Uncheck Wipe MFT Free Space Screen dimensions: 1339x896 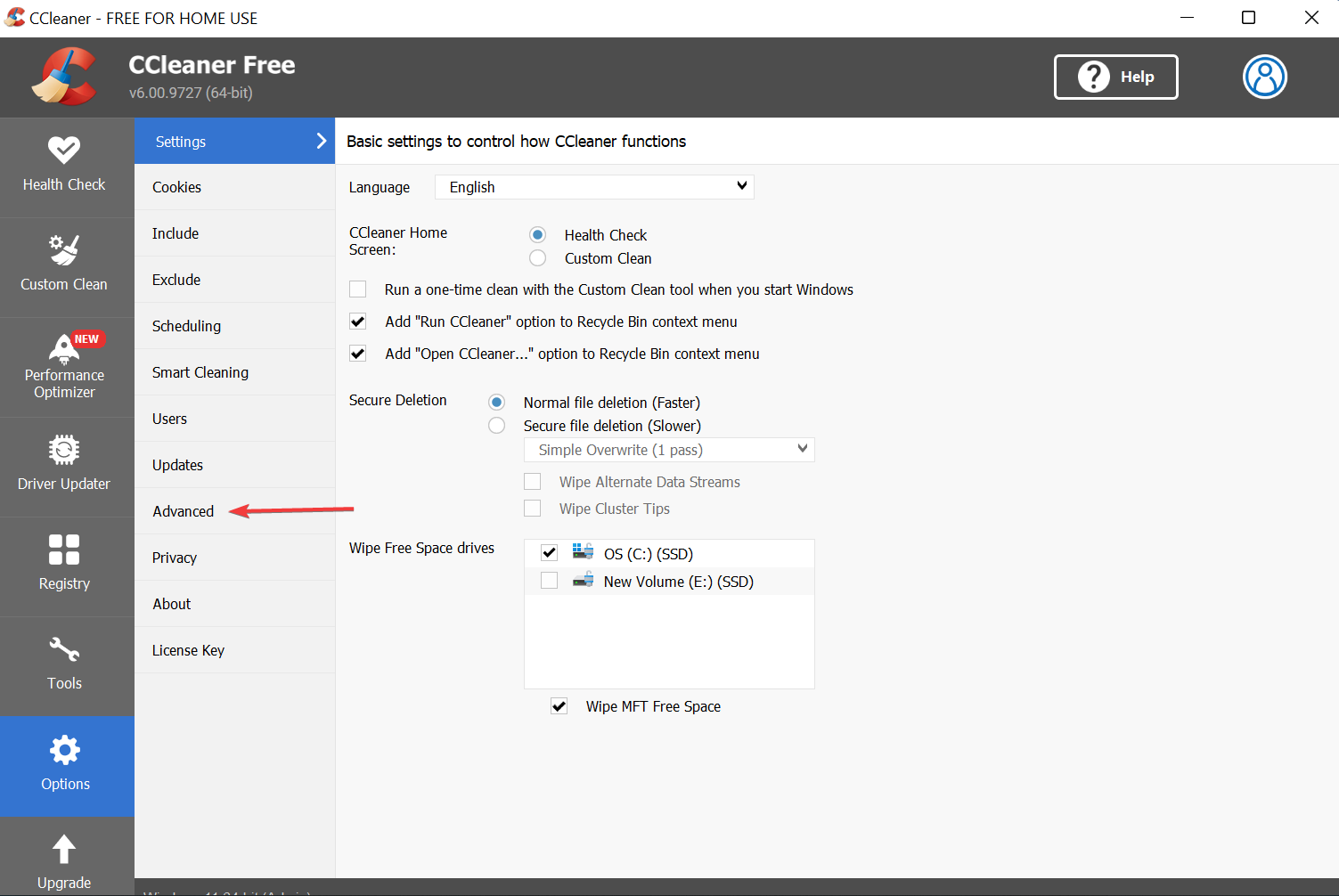pos(559,705)
